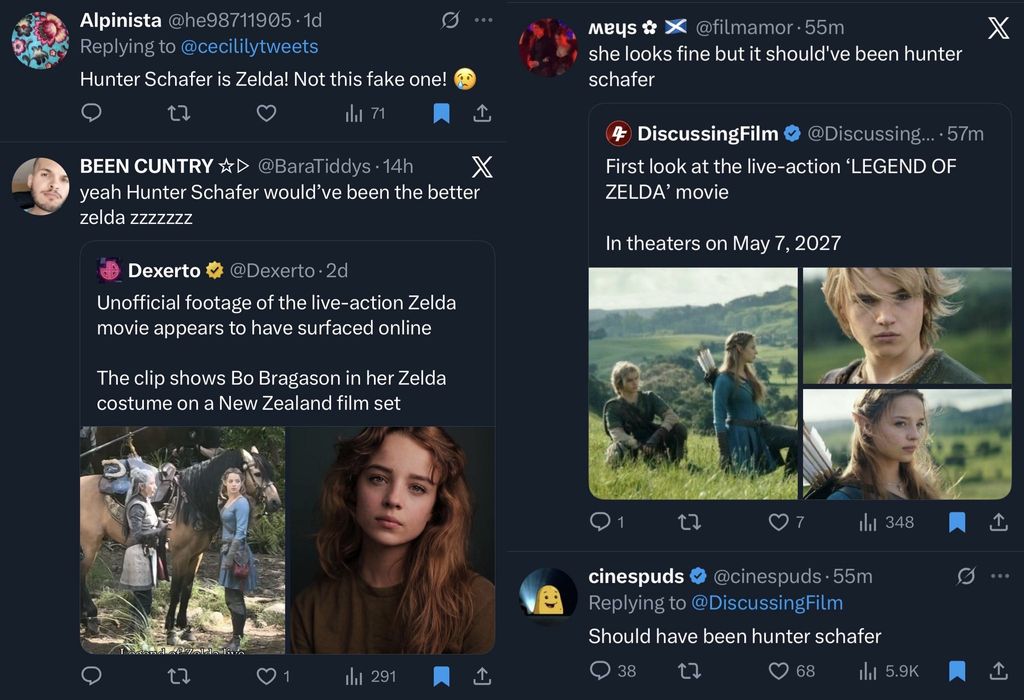Screen dimensions: 1024x700
Task: Open more options on cinespuds' tweet
Action: [999, 576]
